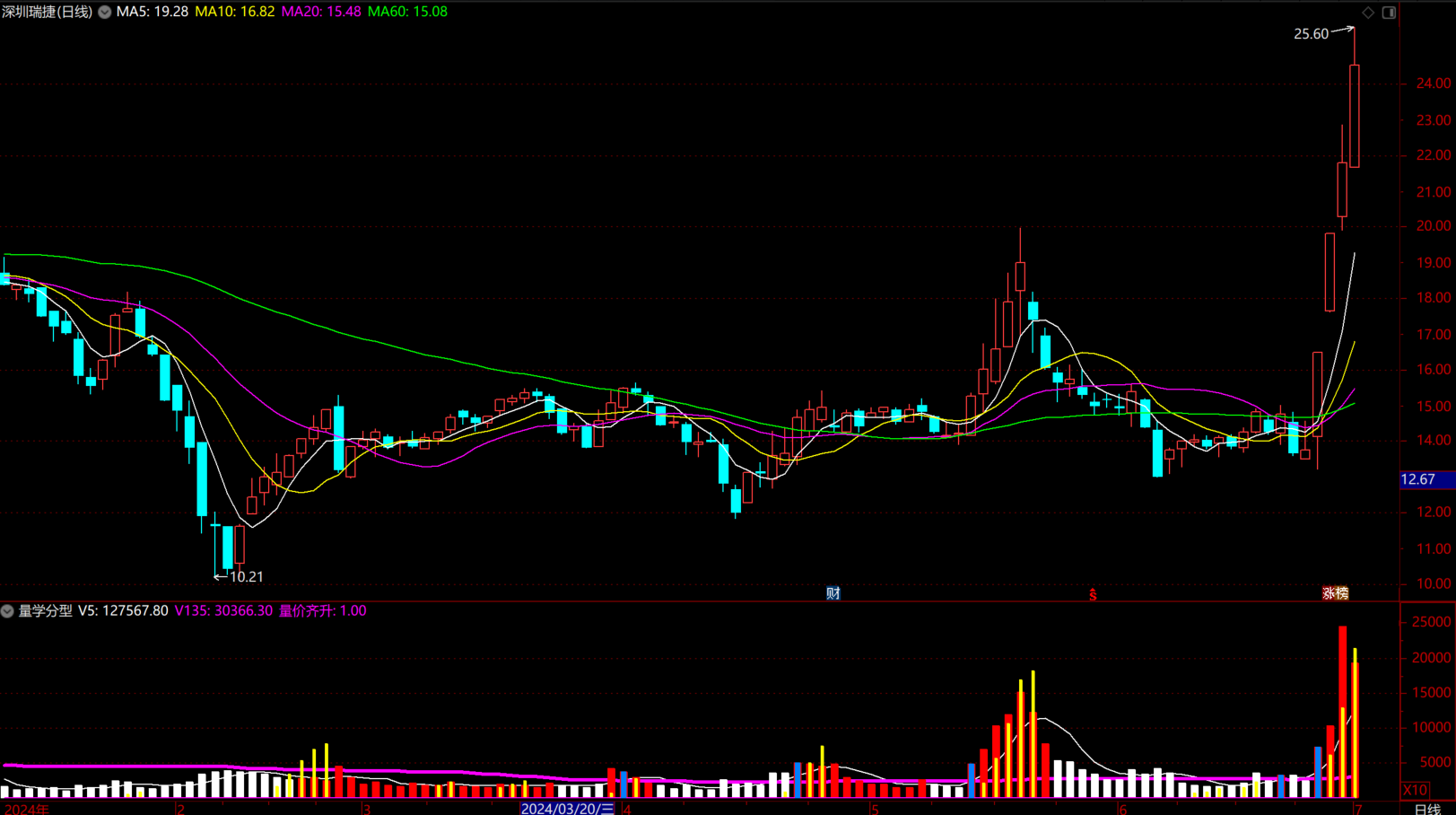
Task: Click the month 5 tick on time axis
Action: (x=875, y=809)
